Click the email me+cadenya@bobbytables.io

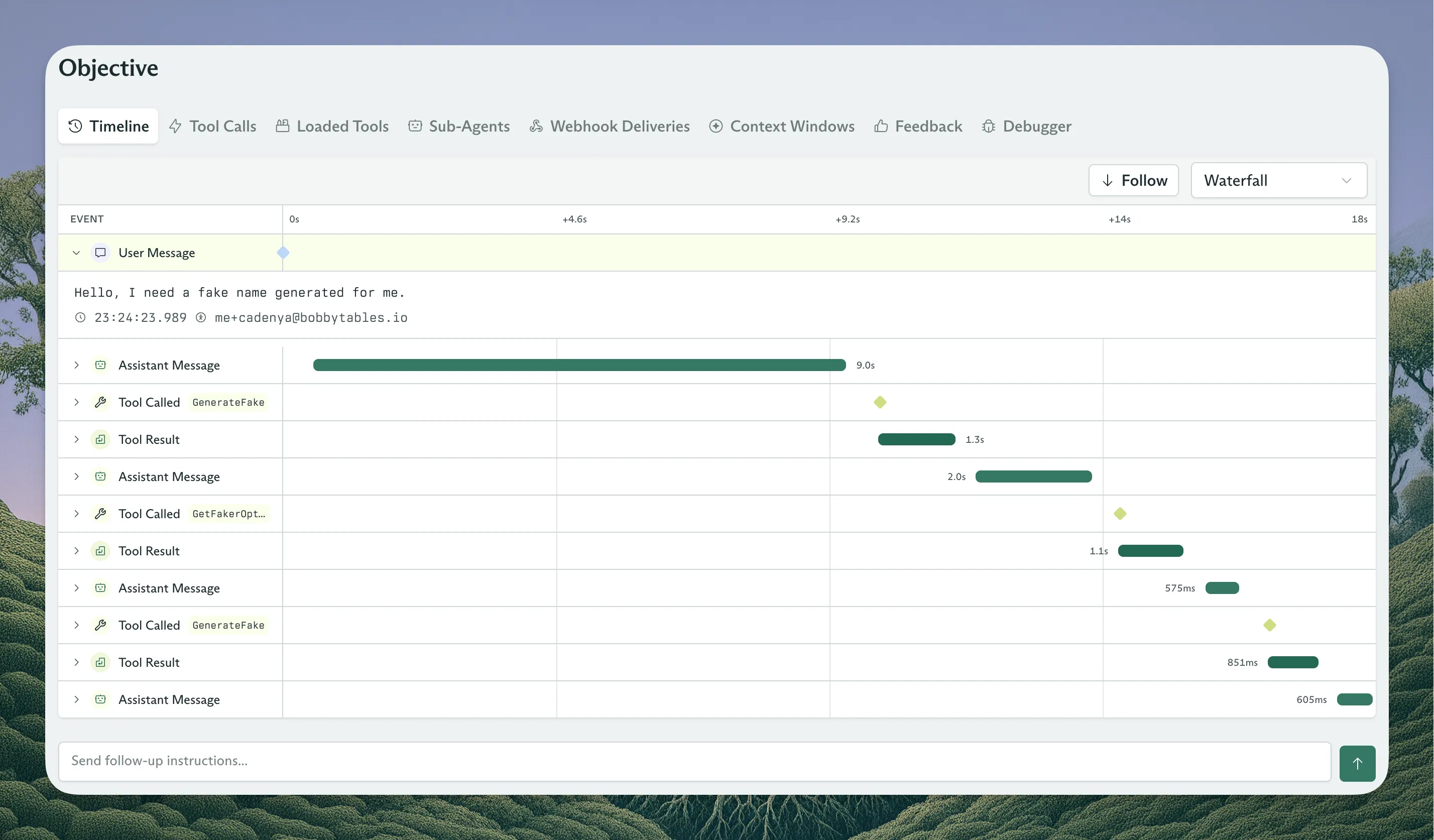311,317
